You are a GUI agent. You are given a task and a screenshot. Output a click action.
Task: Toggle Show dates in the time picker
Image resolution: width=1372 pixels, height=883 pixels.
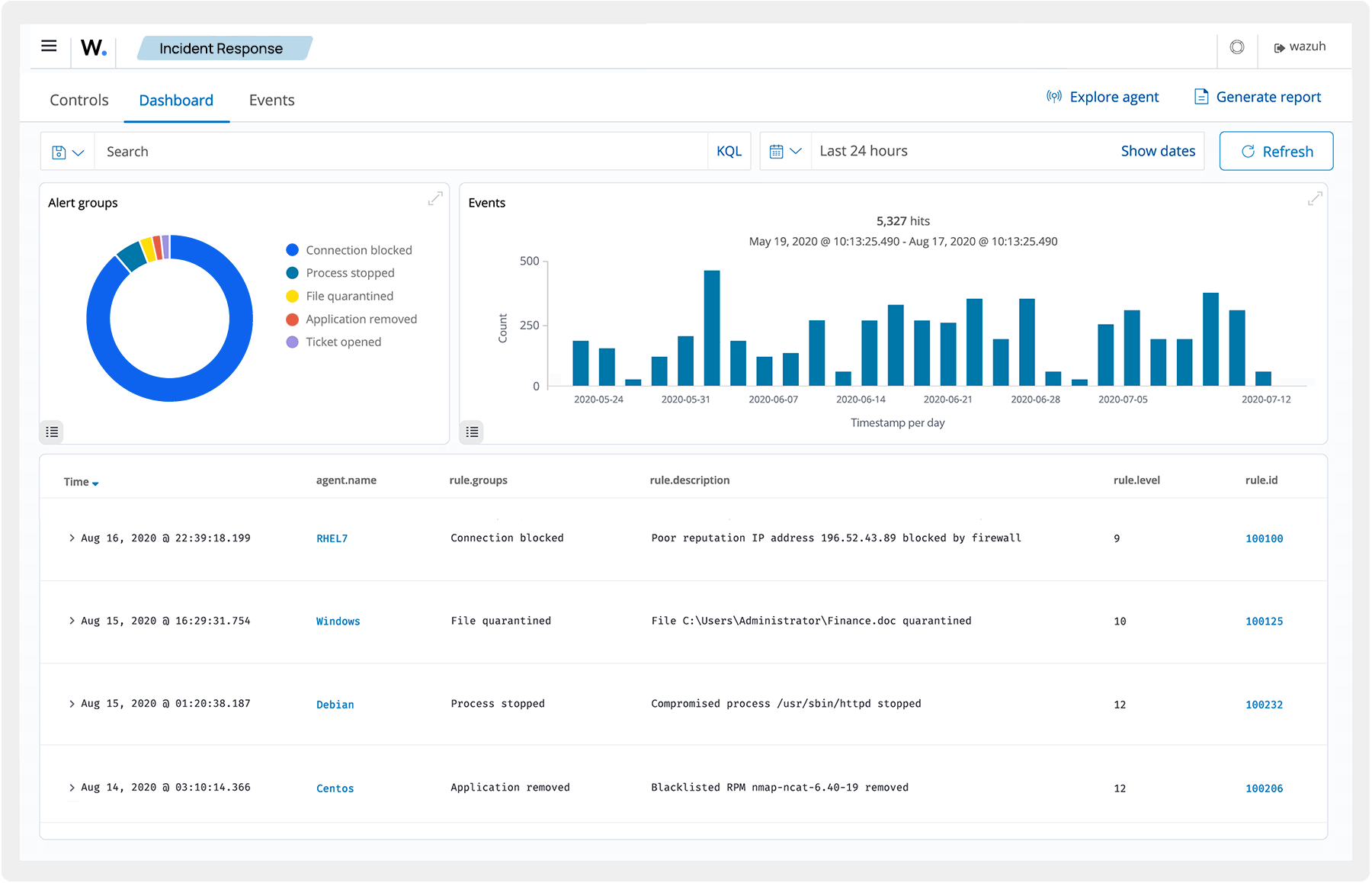(1158, 150)
